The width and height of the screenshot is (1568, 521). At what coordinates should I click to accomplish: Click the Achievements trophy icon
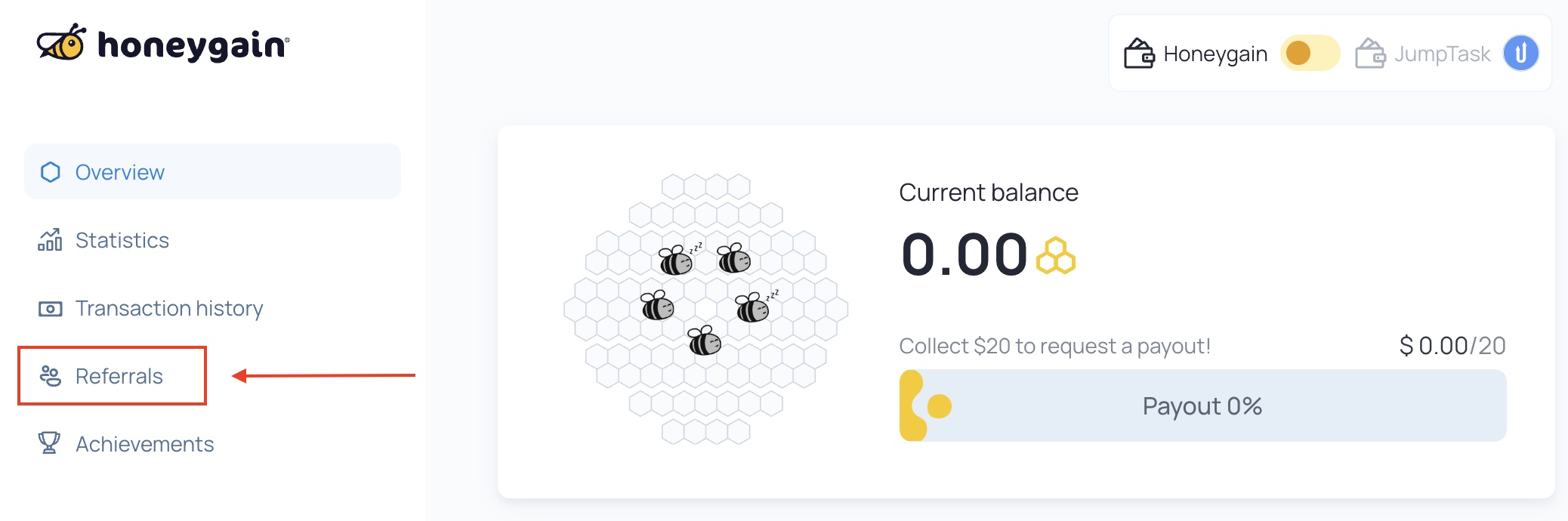49,442
